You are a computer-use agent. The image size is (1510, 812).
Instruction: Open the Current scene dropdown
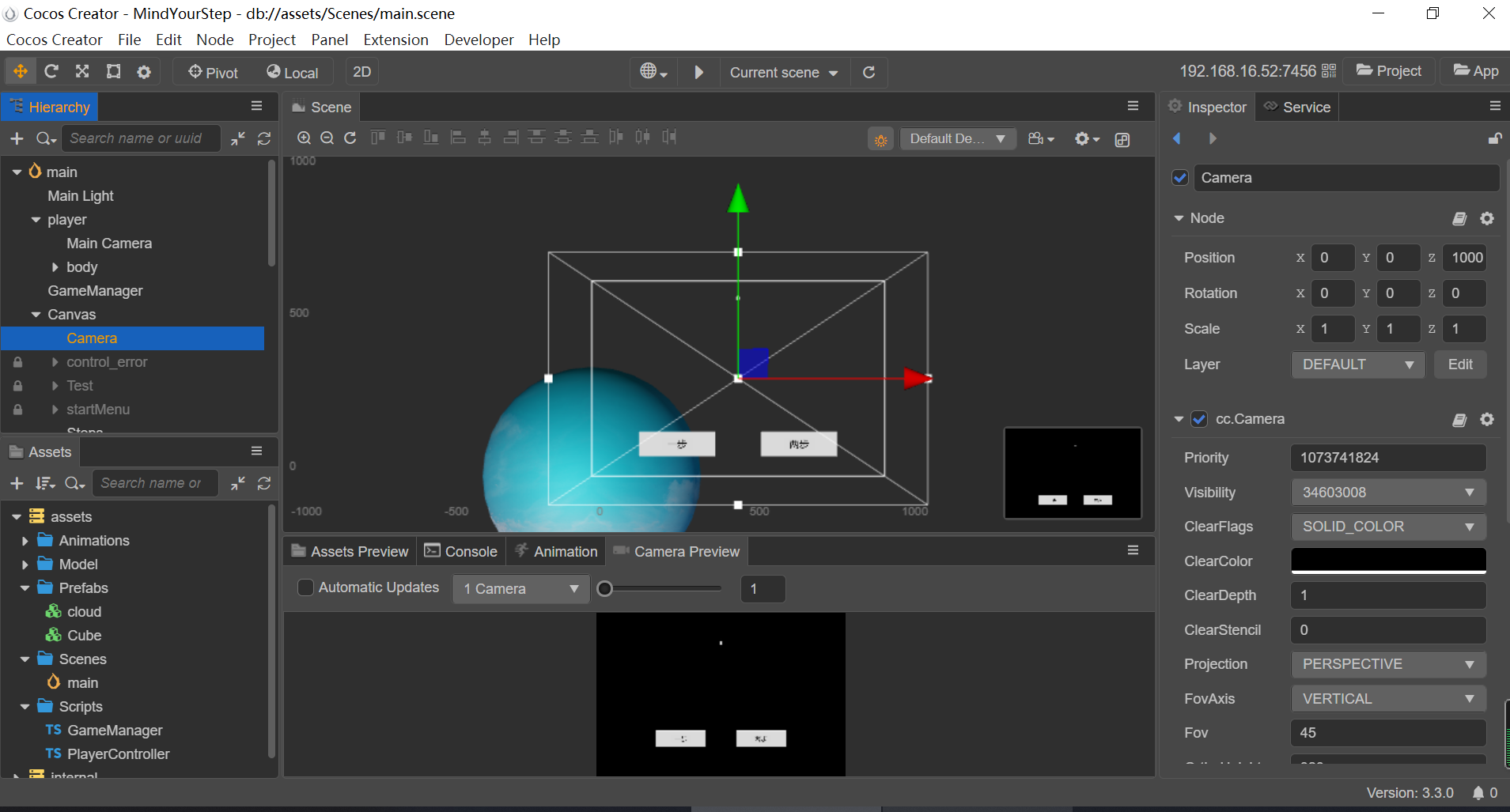click(784, 72)
